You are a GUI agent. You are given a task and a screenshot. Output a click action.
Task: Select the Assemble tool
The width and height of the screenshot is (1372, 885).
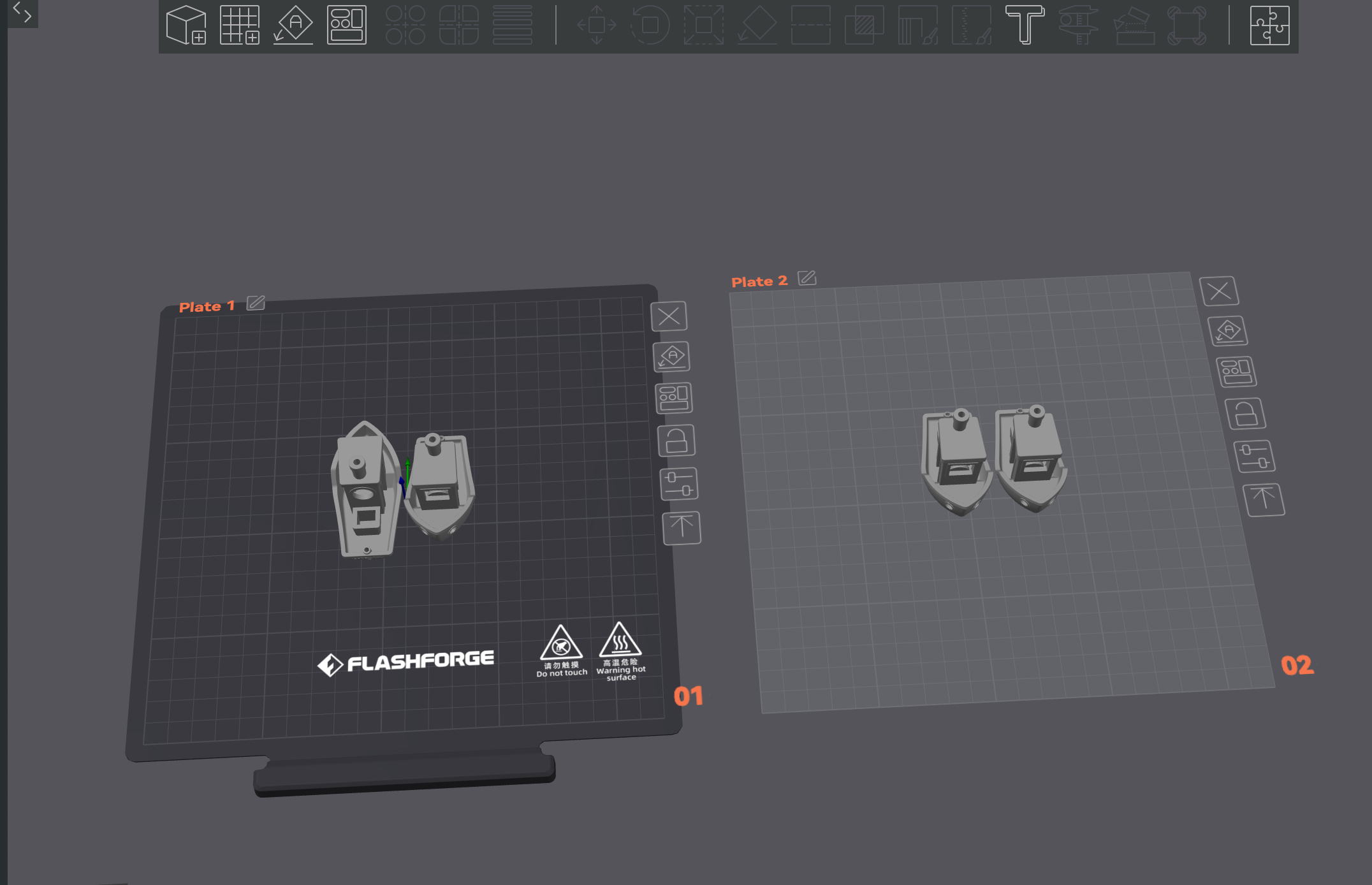point(1134,26)
